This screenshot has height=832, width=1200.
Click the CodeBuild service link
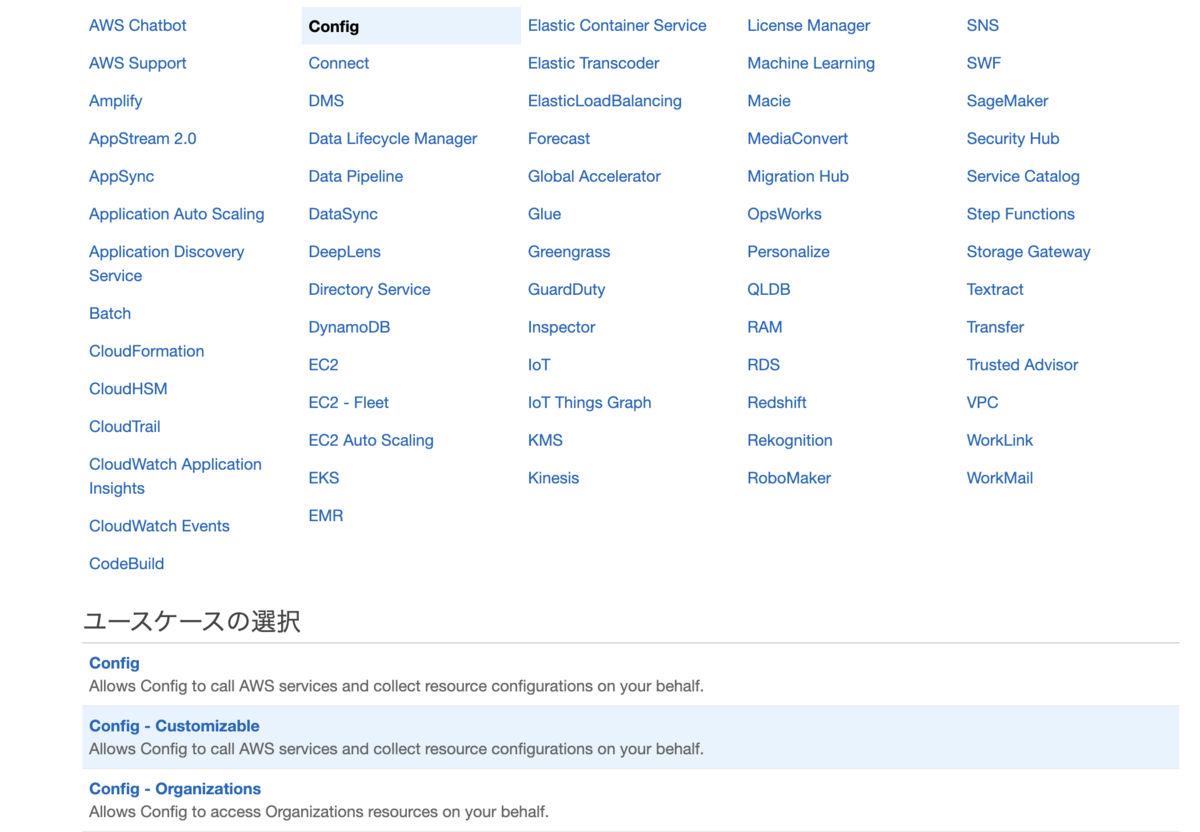126,564
